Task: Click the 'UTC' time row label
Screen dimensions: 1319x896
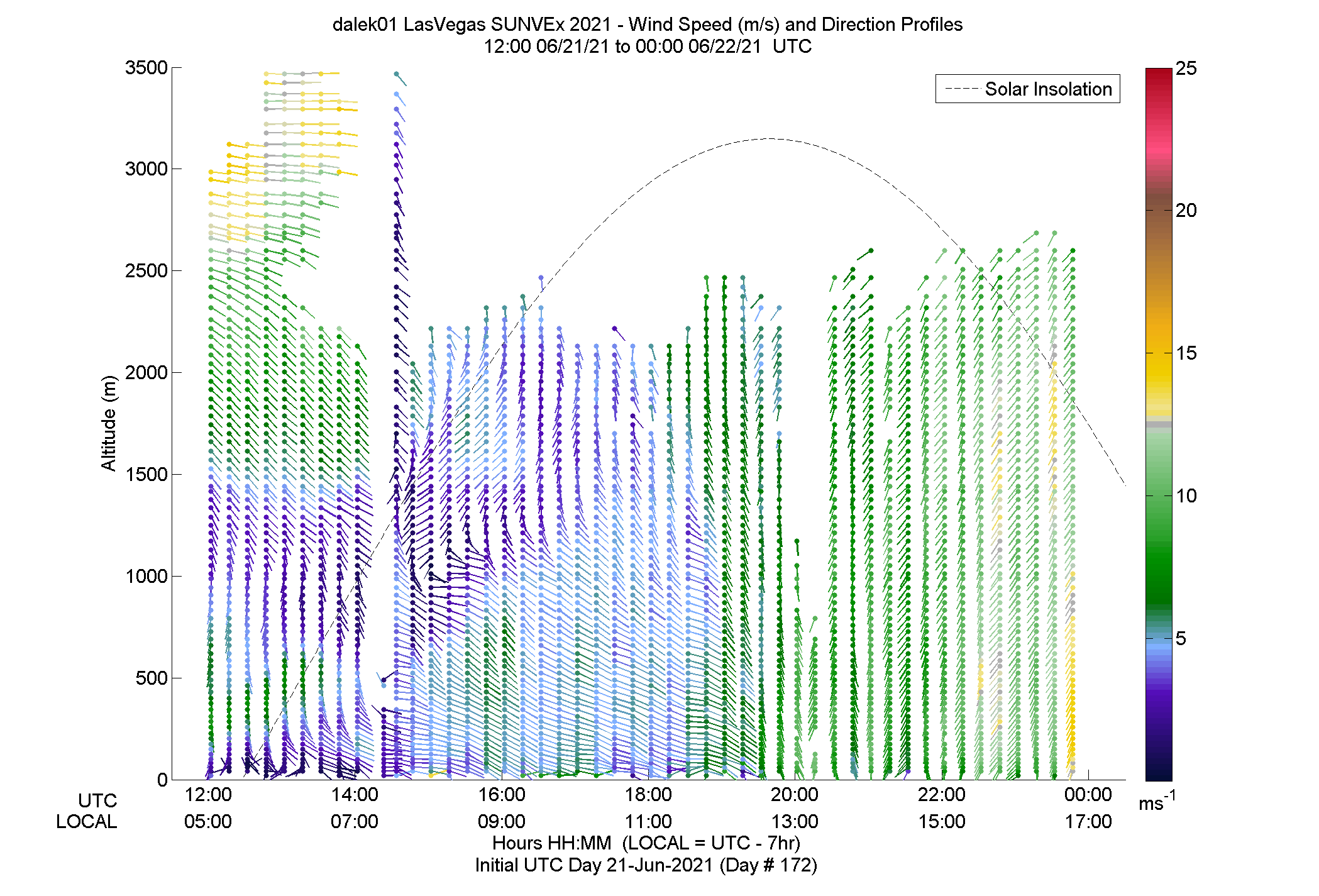Action: coord(97,800)
